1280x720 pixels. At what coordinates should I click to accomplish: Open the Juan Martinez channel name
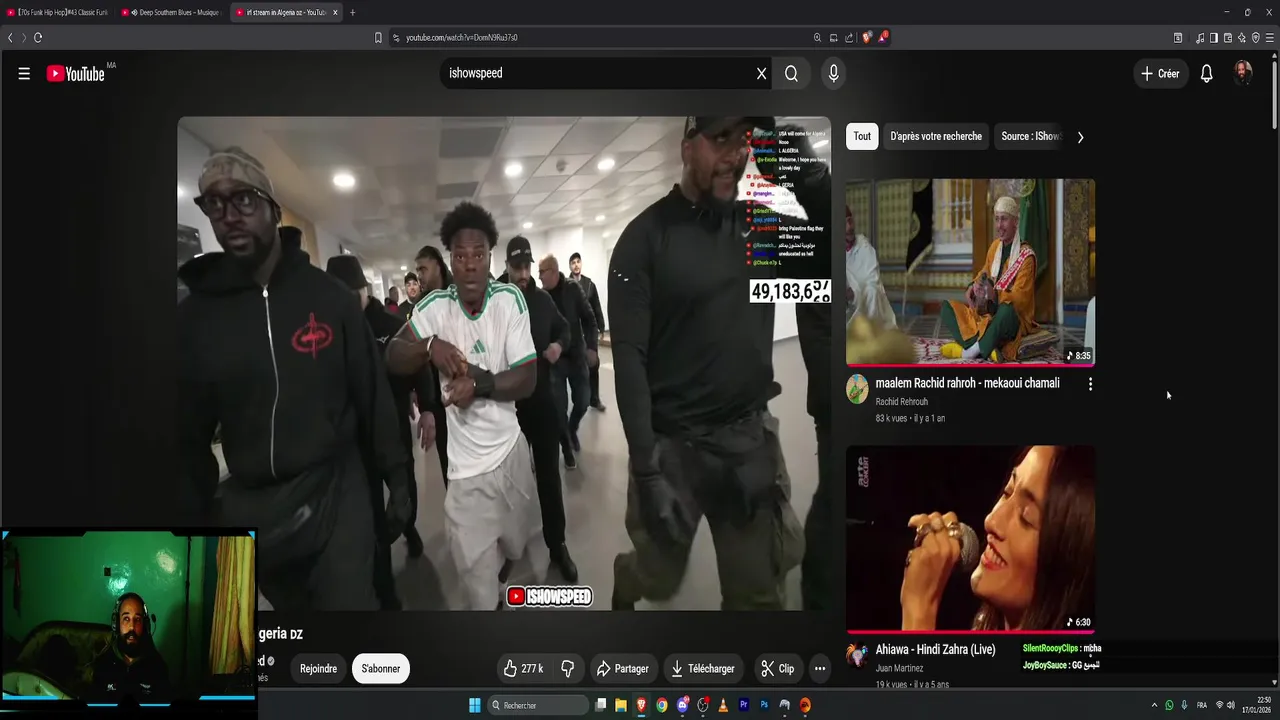pyautogui.click(x=899, y=668)
